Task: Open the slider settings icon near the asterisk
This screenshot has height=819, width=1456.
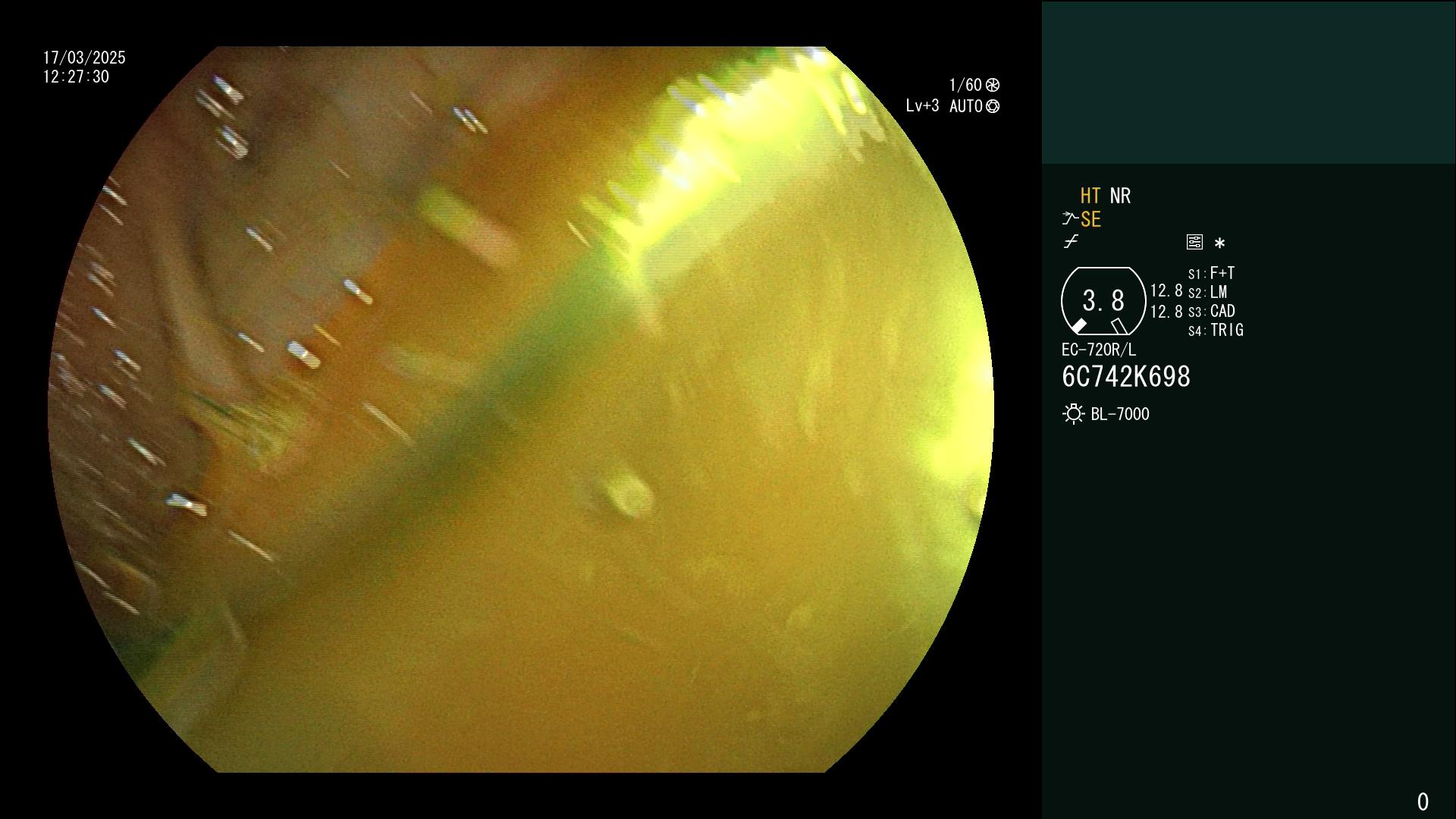Action: [1194, 242]
